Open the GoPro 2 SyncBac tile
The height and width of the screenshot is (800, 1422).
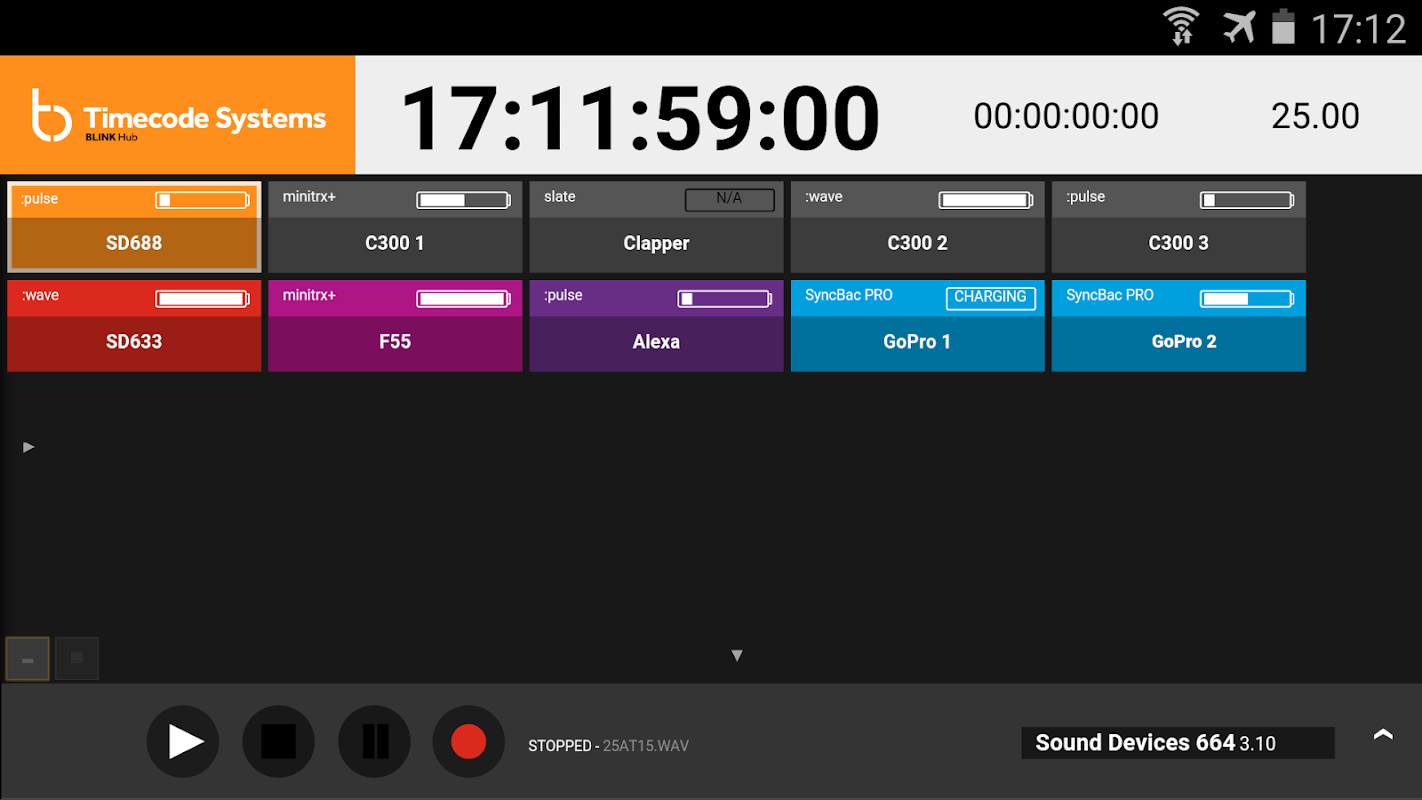tap(1179, 326)
